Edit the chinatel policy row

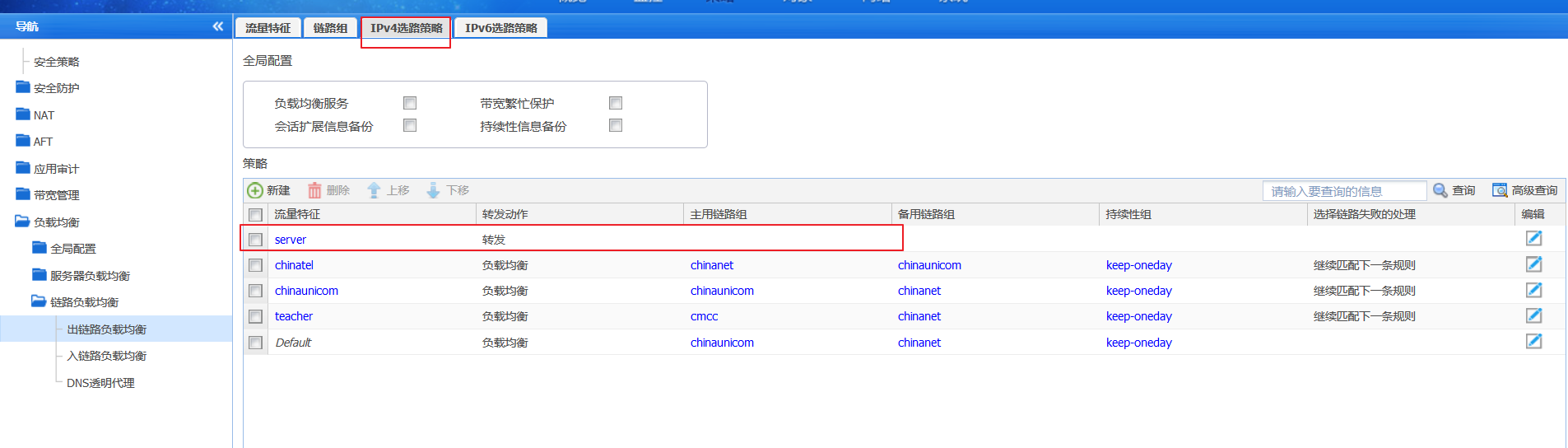click(x=1533, y=264)
